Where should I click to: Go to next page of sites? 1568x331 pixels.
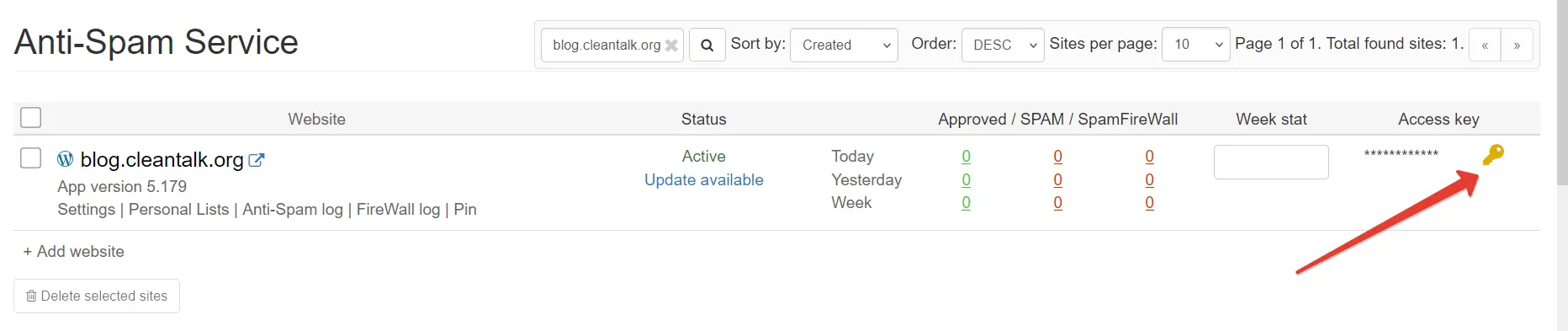1517,45
